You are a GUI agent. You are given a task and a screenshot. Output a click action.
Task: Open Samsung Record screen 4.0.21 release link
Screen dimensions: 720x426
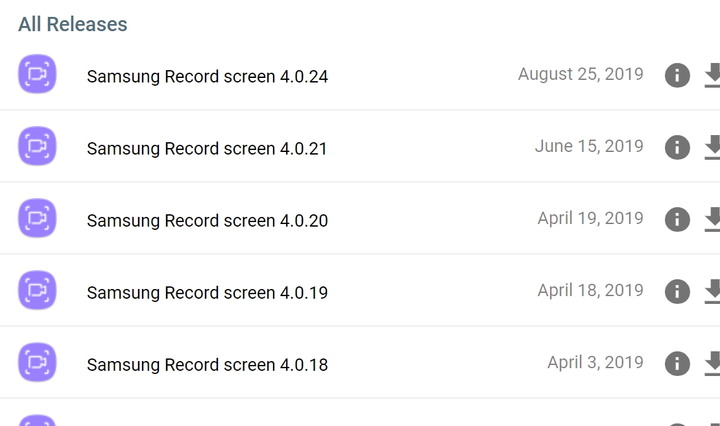(207, 148)
